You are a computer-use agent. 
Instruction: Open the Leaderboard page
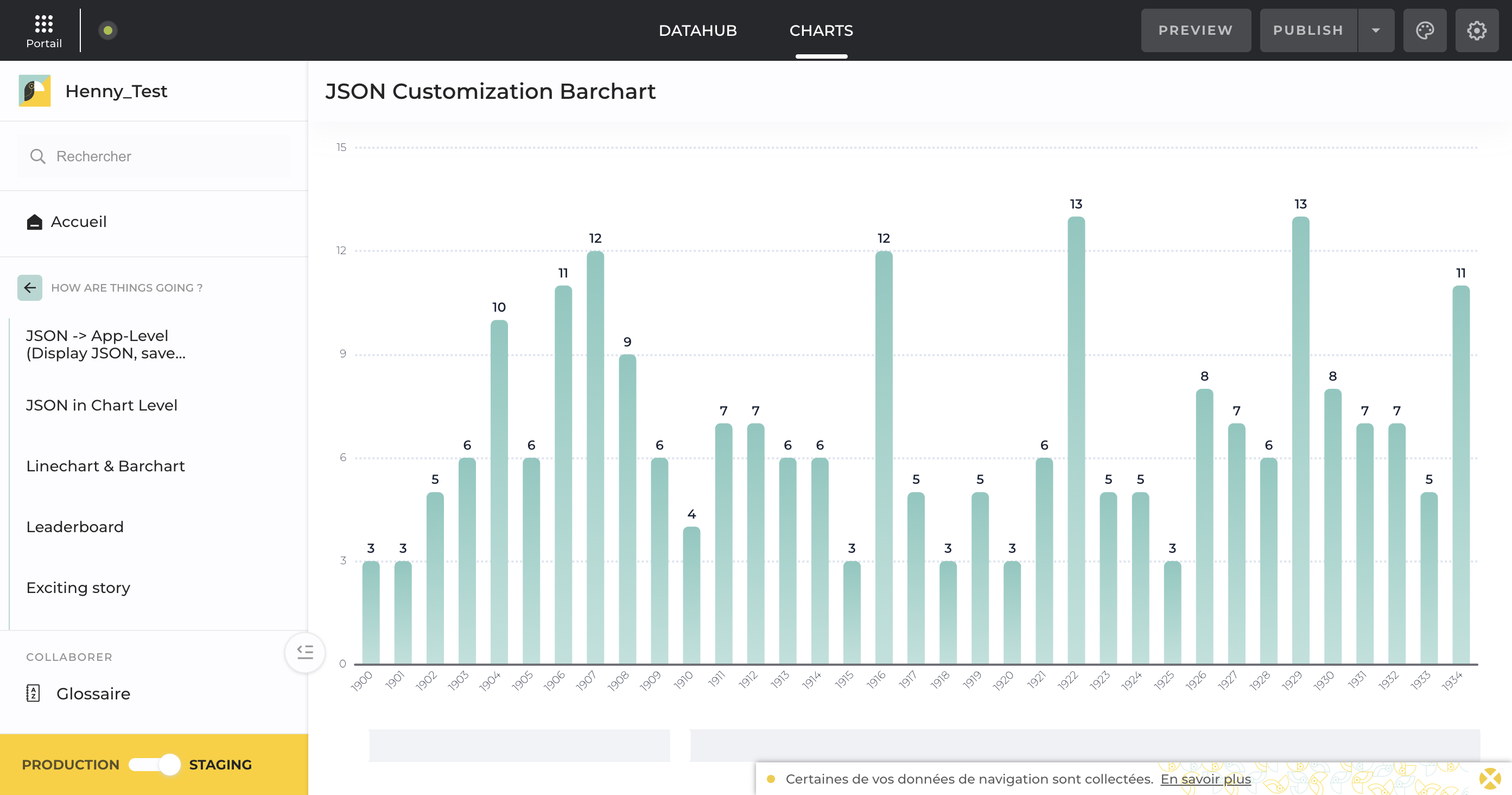click(74, 527)
